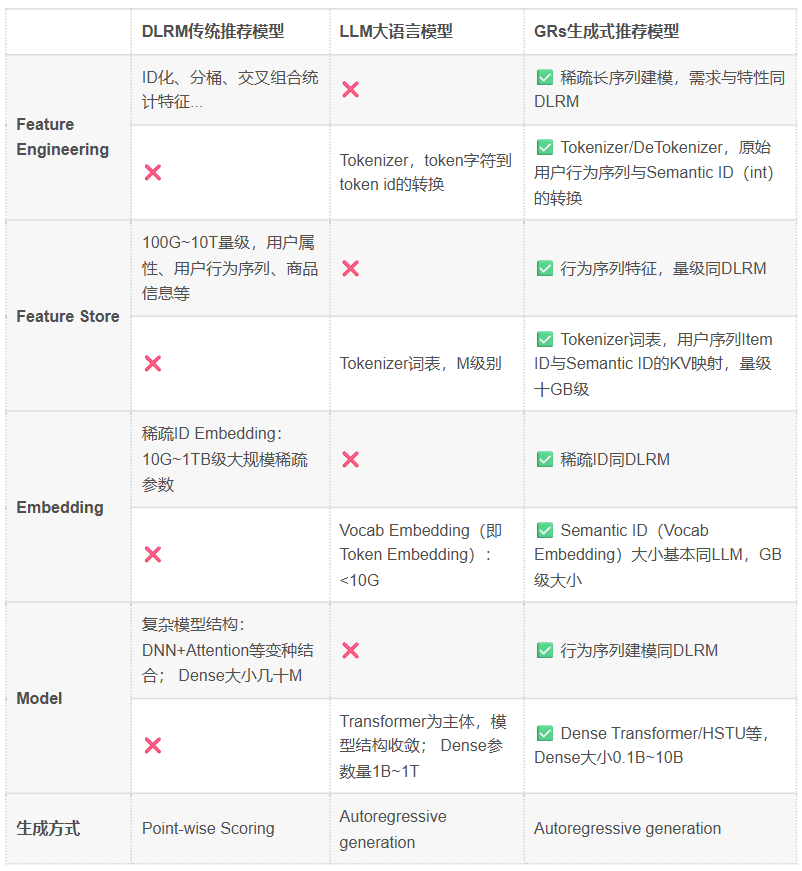Image resolution: width=802 pixels, height=871 pixels.
Task: Select the 'LLM大语言模型' column header
Action: click(x=396, y=32)
